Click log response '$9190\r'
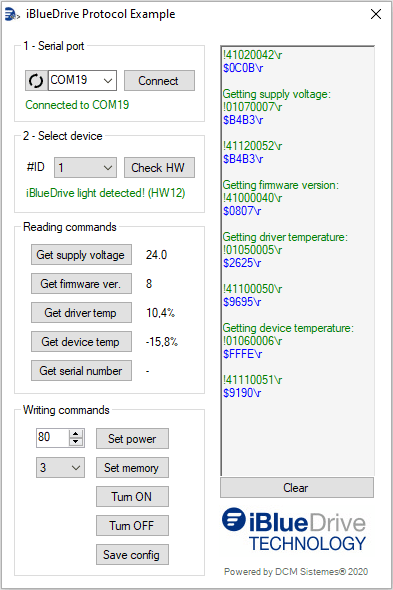The image size is (393, 590). tap(242, 393)
